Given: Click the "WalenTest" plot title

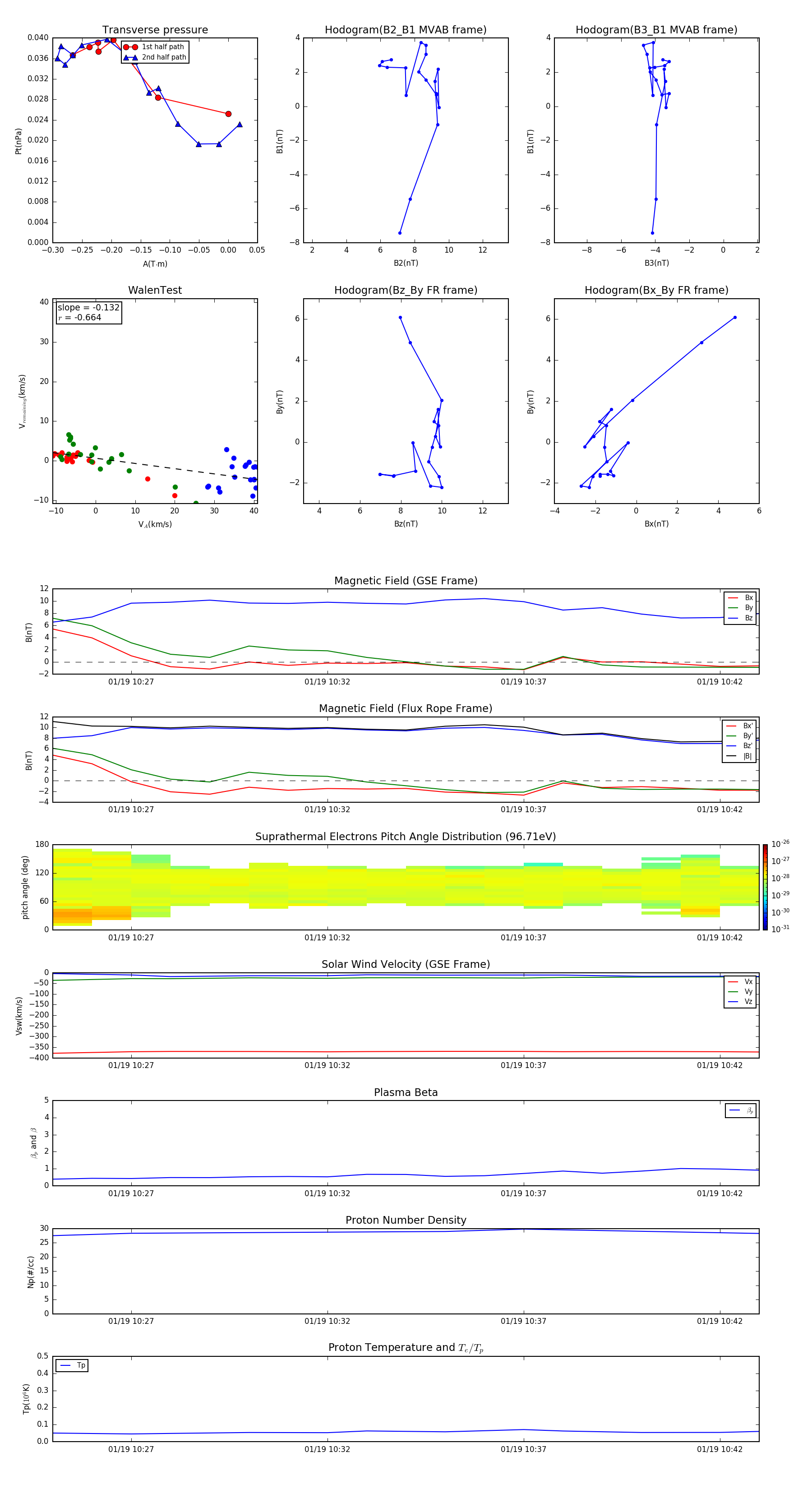Looking at the screenshot, I should pyautogui.click(x=155, y=290).
